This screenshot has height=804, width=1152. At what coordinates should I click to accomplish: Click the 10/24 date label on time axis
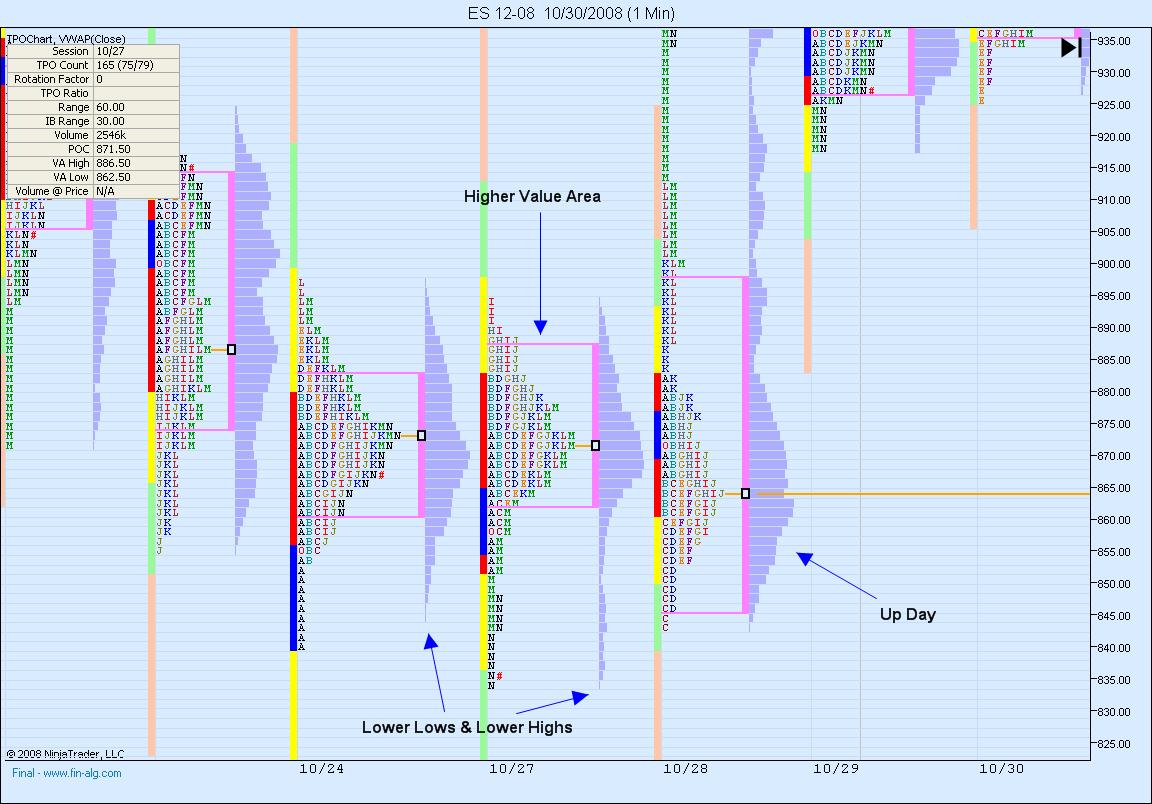(x=321, y=769)
